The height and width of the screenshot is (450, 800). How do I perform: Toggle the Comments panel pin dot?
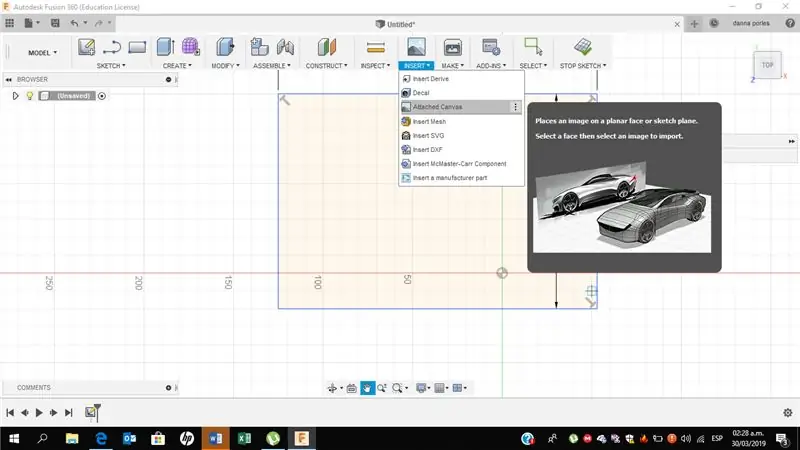coord(168,388)
